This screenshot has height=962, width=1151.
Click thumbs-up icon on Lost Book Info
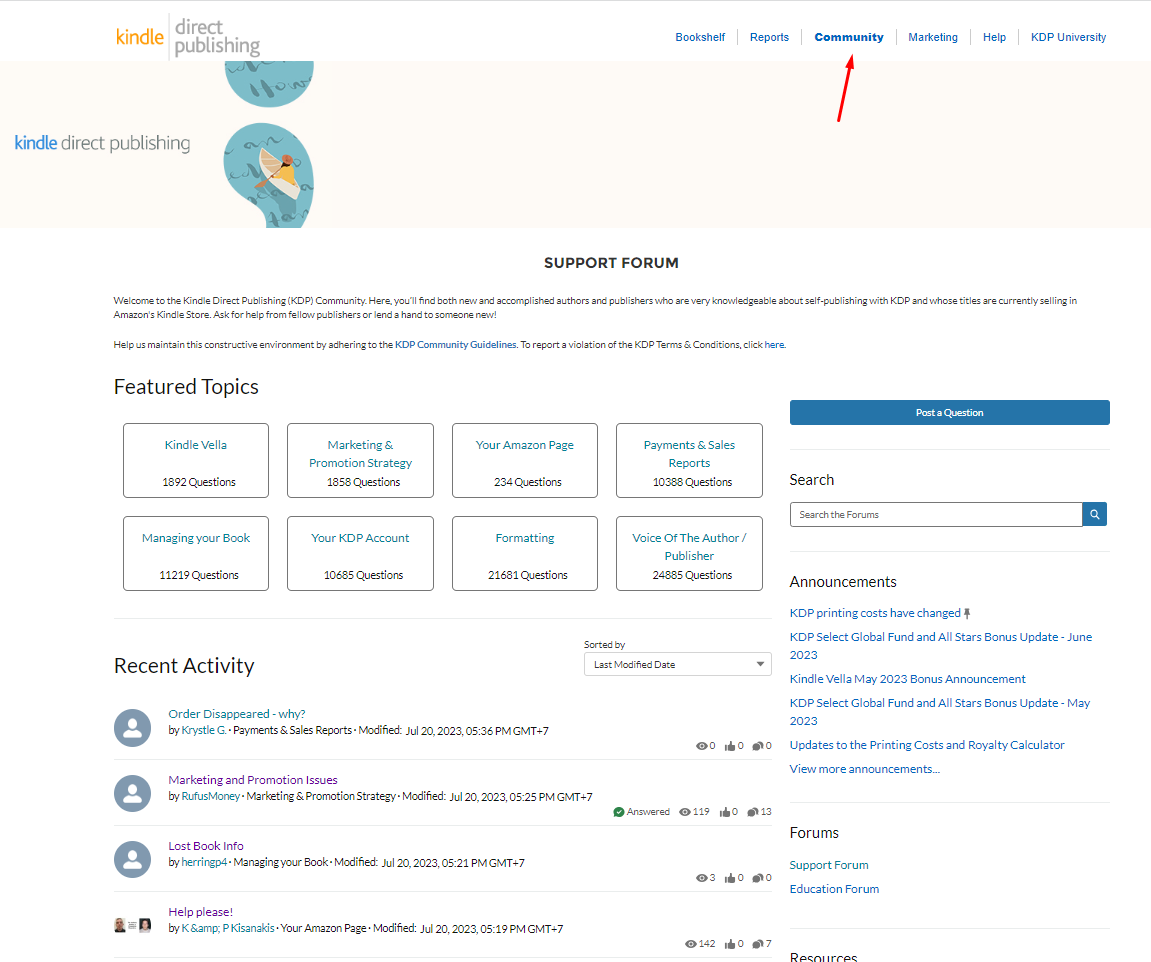coord(730,878)
